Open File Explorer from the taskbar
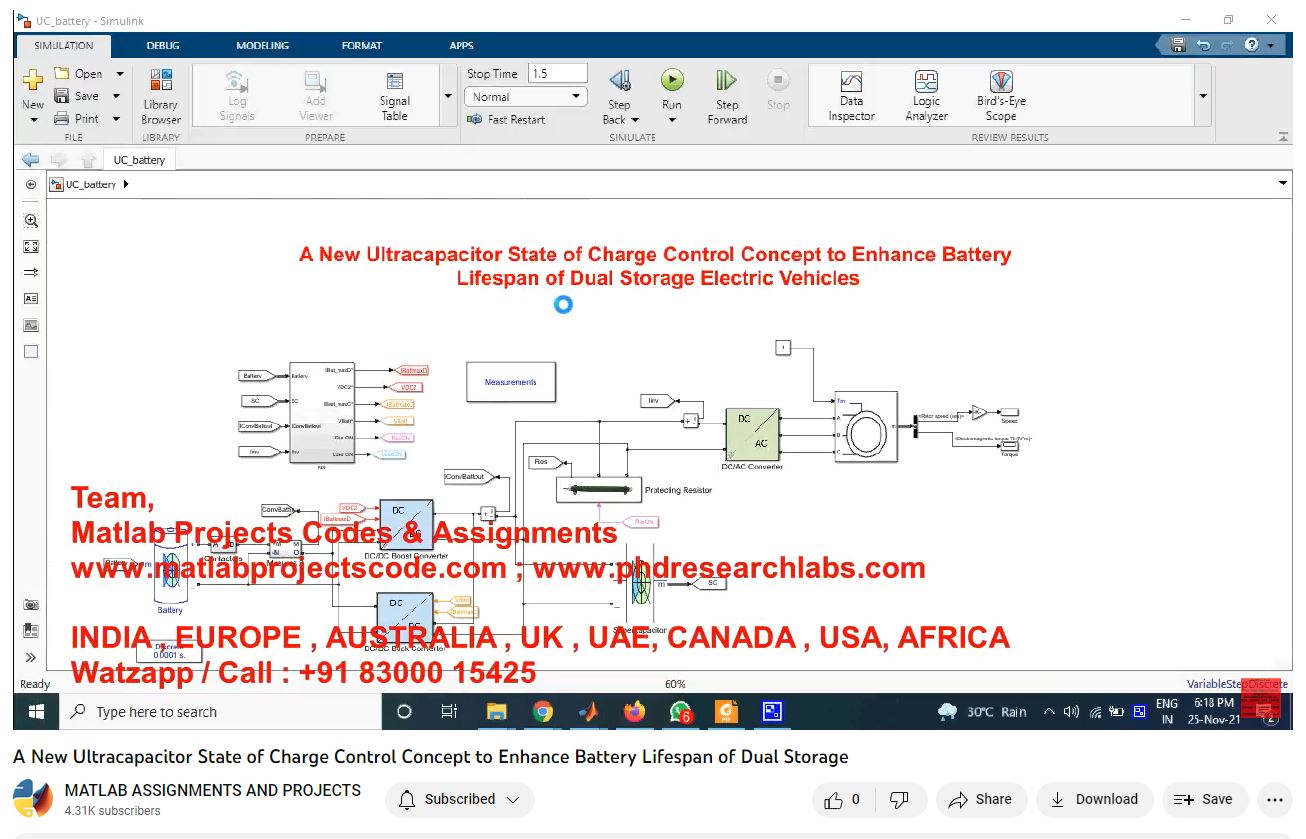 click(x=496, y=712)
